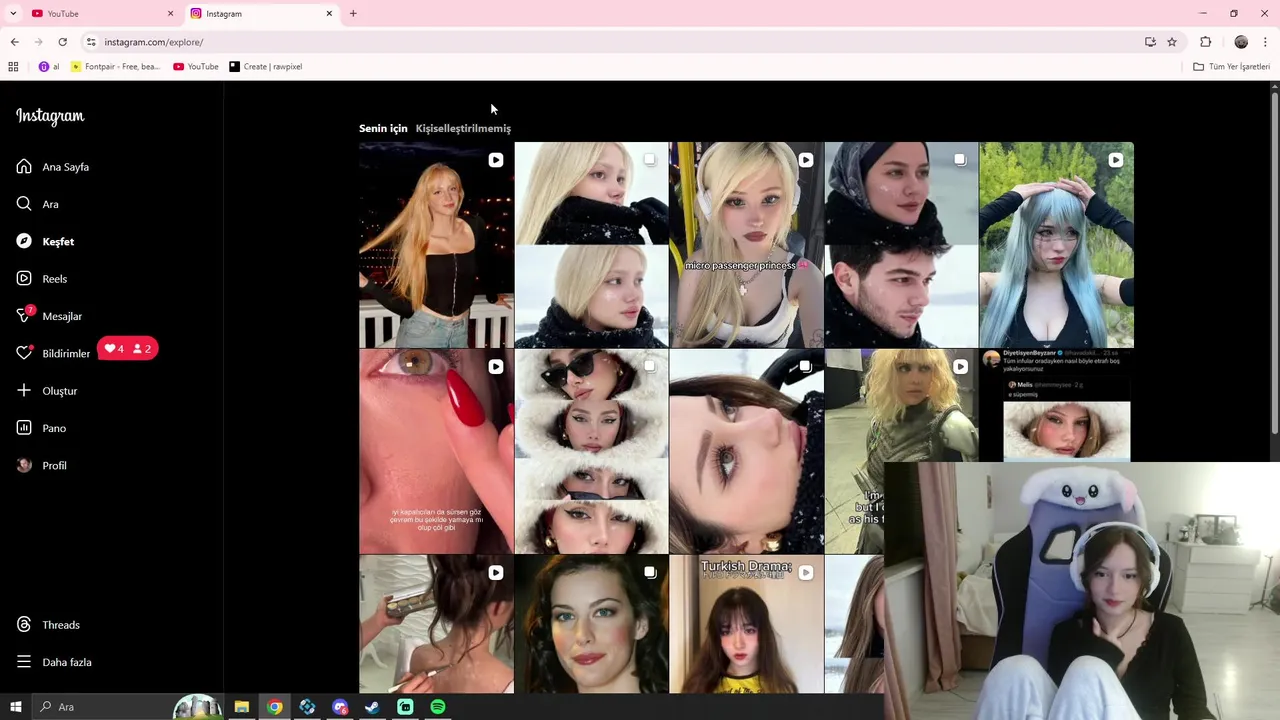
Task: Open Steam from the taskbar
Action: click(x=372, y=707)
